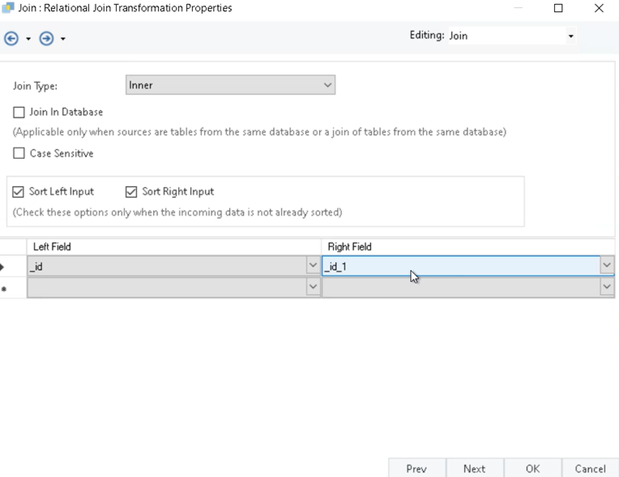
Task: Open the Editing Join selector dropdown
Action: pyautogui.click(x=571, y=36)
